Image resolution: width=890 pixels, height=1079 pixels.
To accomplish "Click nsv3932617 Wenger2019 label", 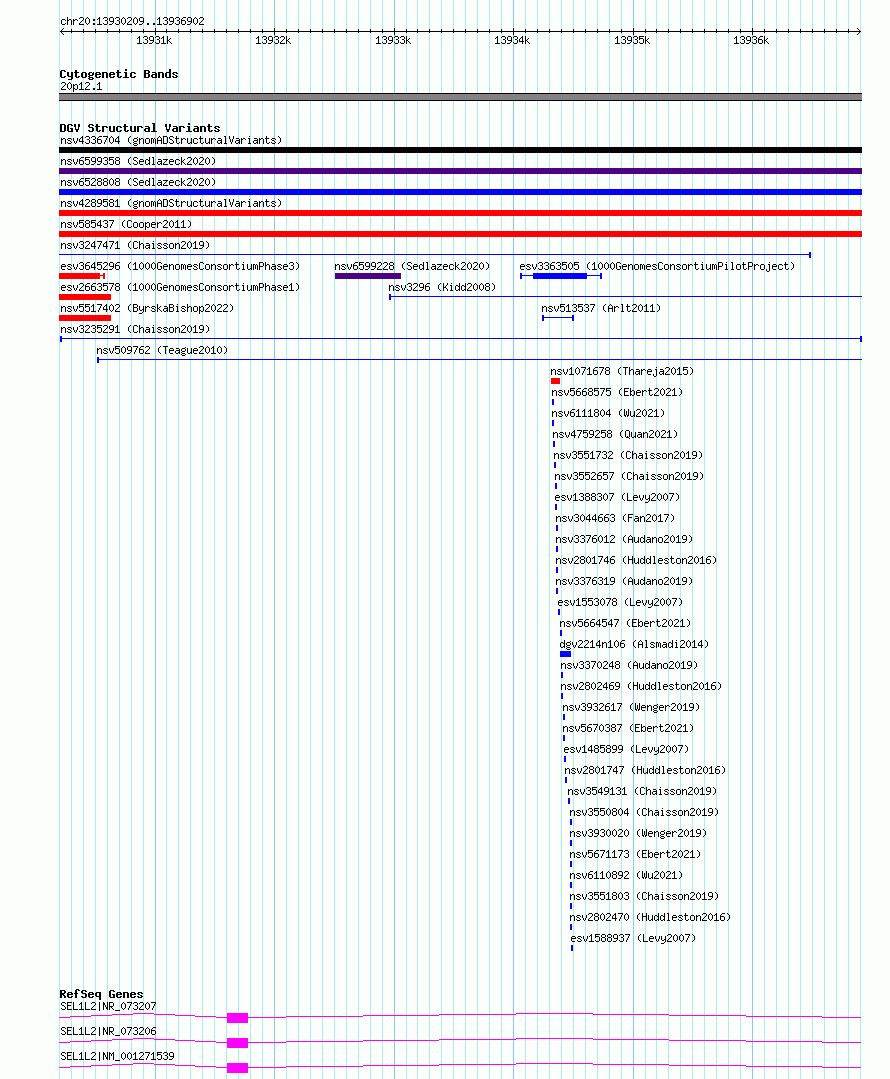I will [631, 707].
